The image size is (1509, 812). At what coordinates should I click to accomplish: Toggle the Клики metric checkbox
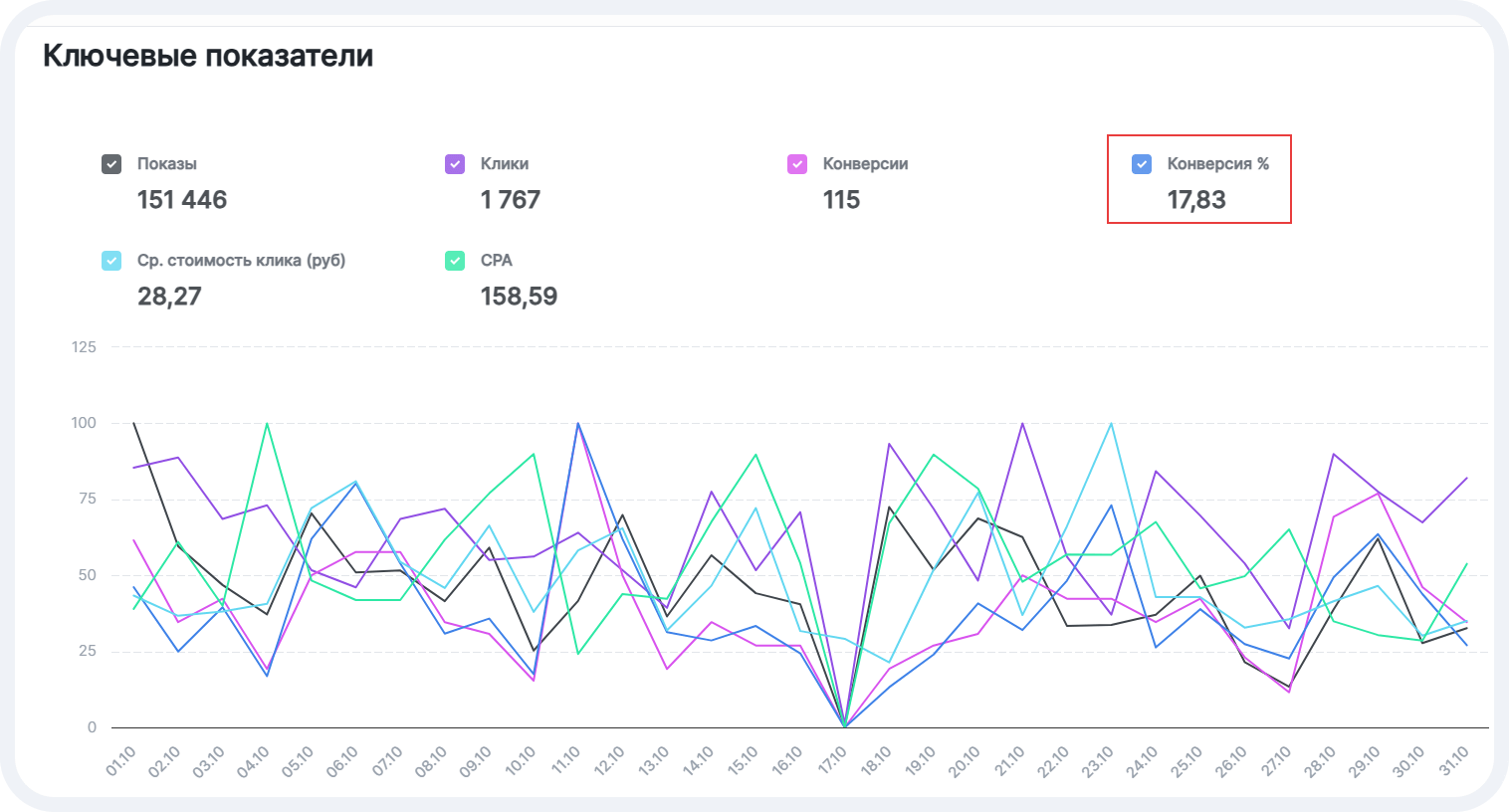[x=455, y=164]
